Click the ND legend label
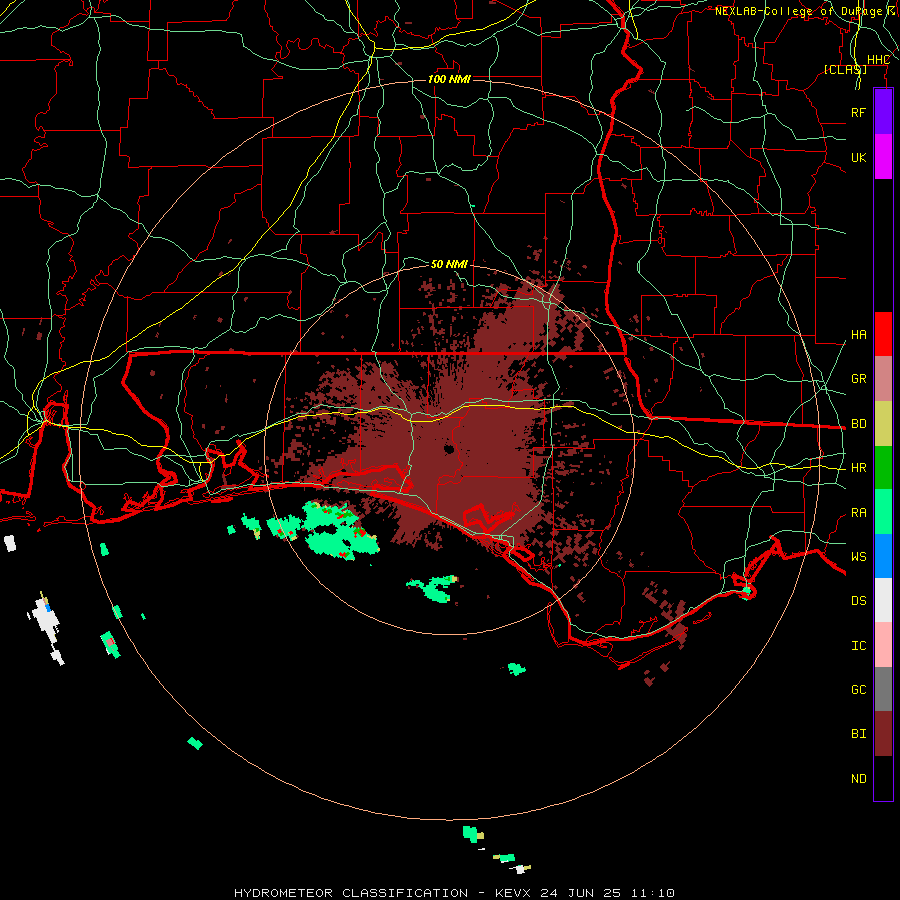Viewport: 900px width, 900px height. point(859,779)
